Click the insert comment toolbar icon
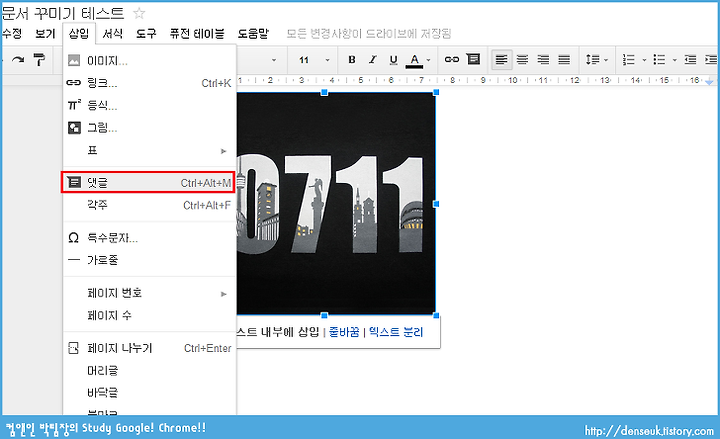This screenshot has height=439, width=720. (x=473, y=59)
